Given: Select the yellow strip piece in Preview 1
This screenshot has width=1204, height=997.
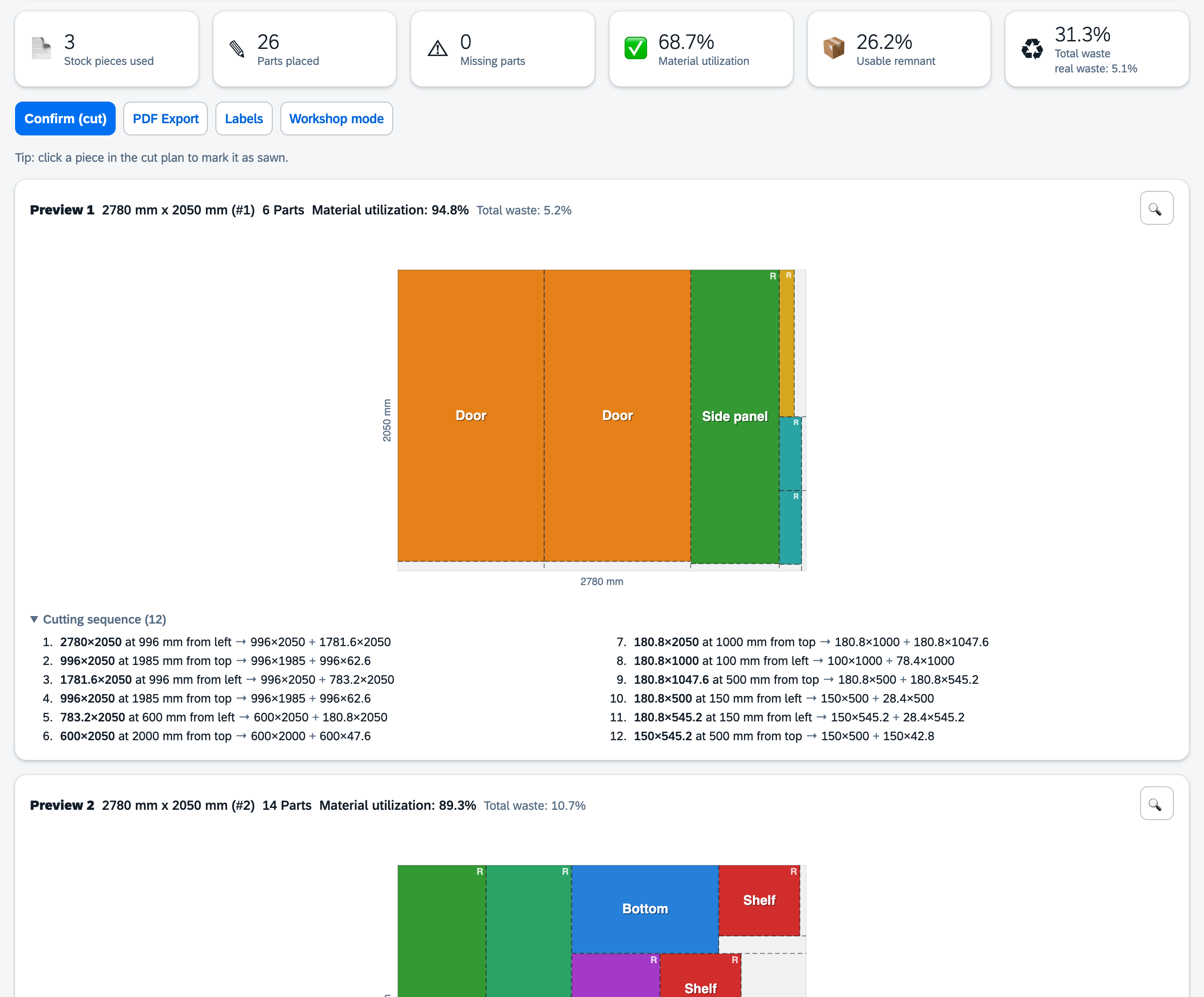Looking at the screenshot, I should (787, 343).
